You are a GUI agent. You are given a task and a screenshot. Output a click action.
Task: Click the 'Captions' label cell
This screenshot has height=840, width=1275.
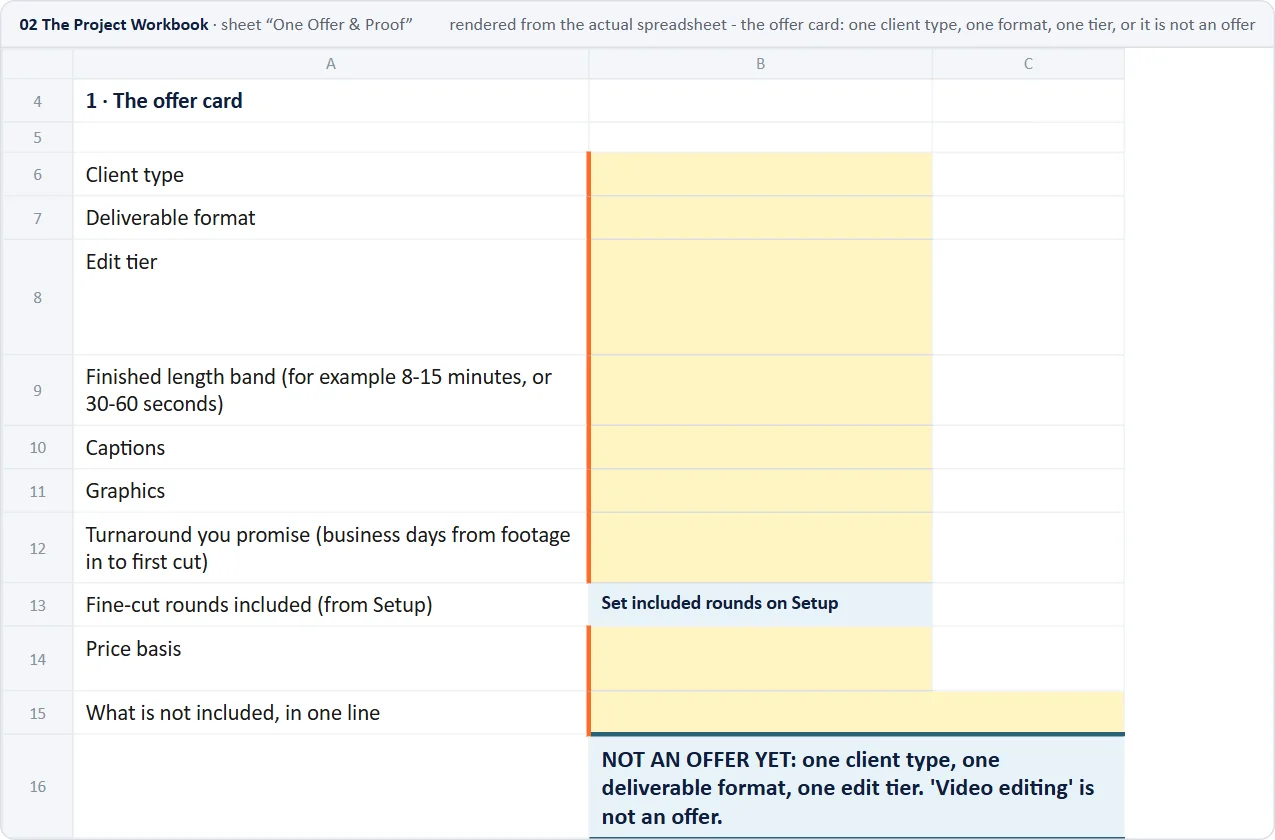(331, 448)
